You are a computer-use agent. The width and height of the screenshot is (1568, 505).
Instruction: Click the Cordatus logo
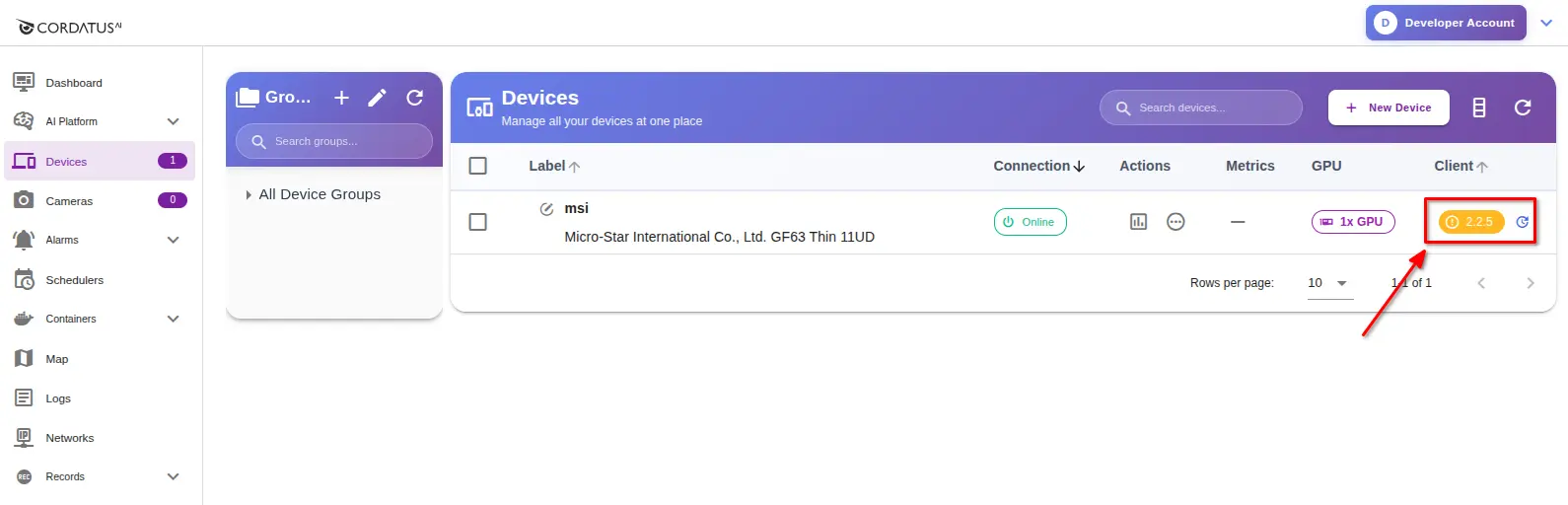point(69,27)
